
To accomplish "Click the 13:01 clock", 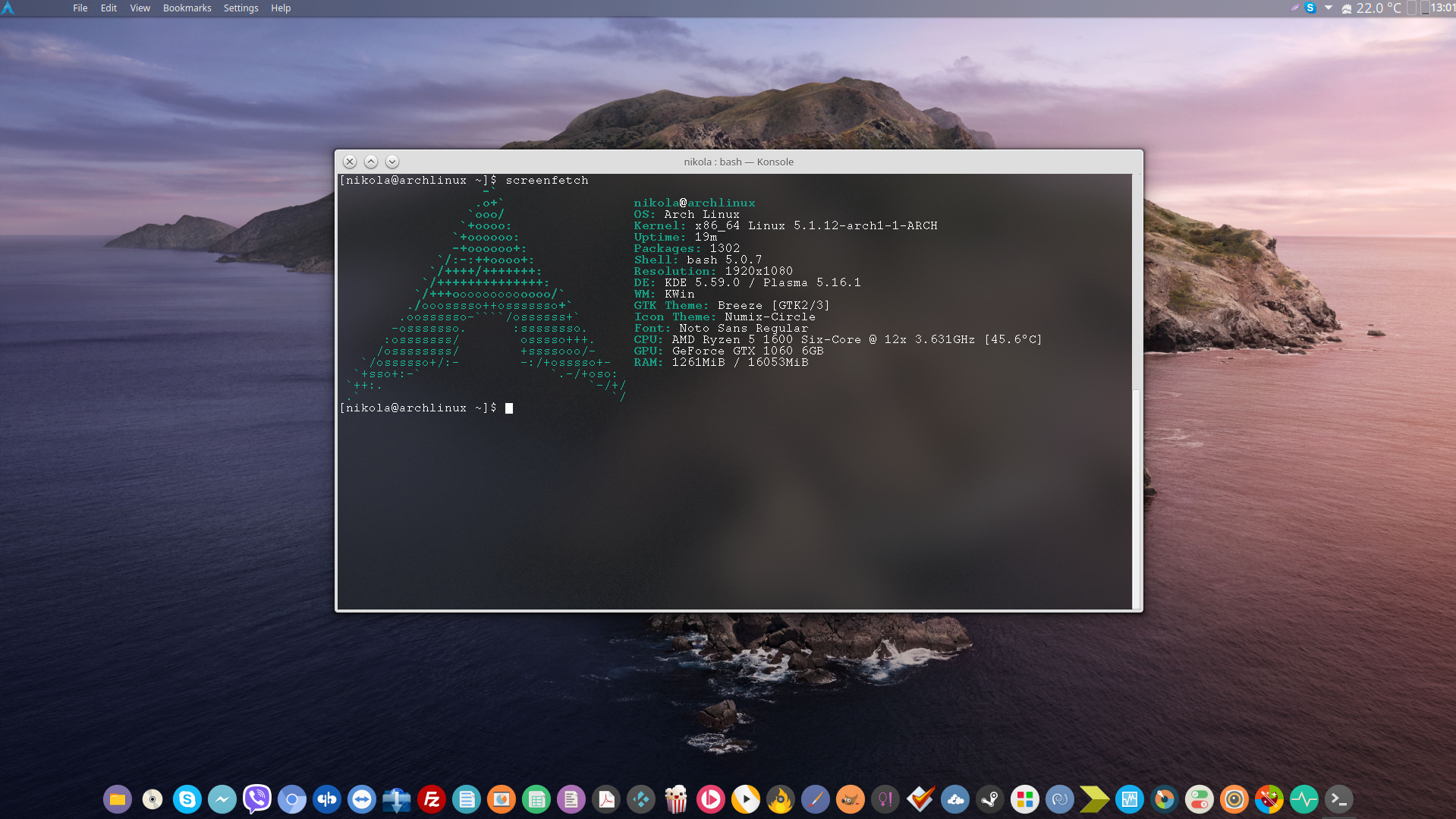I will pyautogui.click(x=1443, y=8).
